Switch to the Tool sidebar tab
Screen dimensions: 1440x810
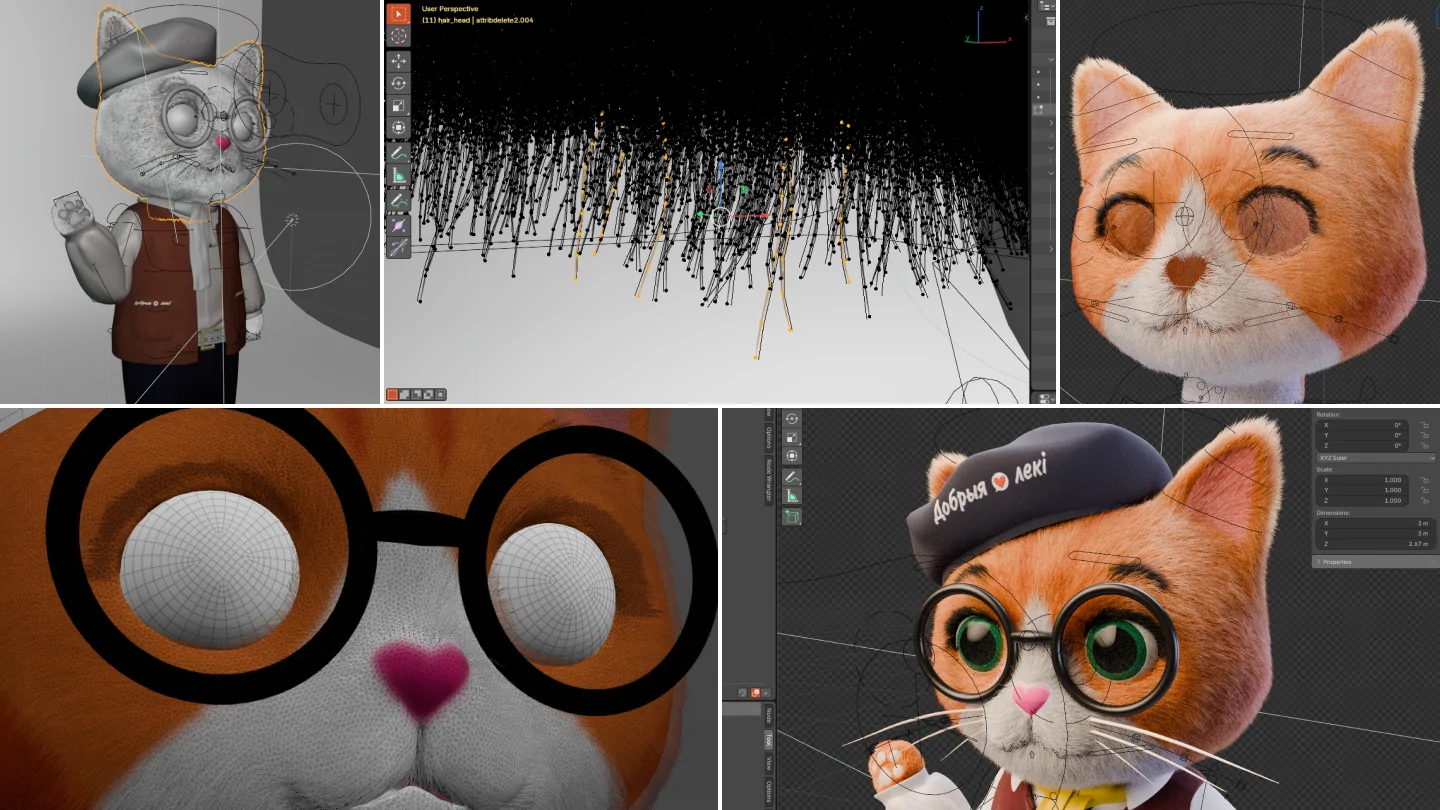coord(769,740)
